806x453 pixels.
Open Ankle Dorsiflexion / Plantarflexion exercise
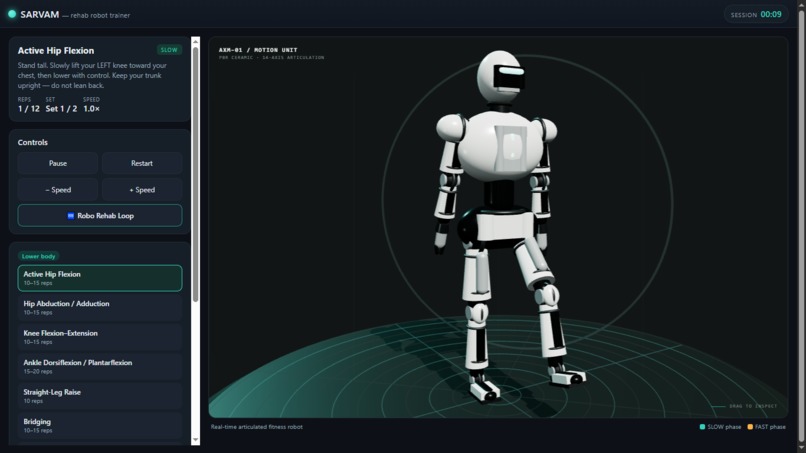tap(100, 366)
